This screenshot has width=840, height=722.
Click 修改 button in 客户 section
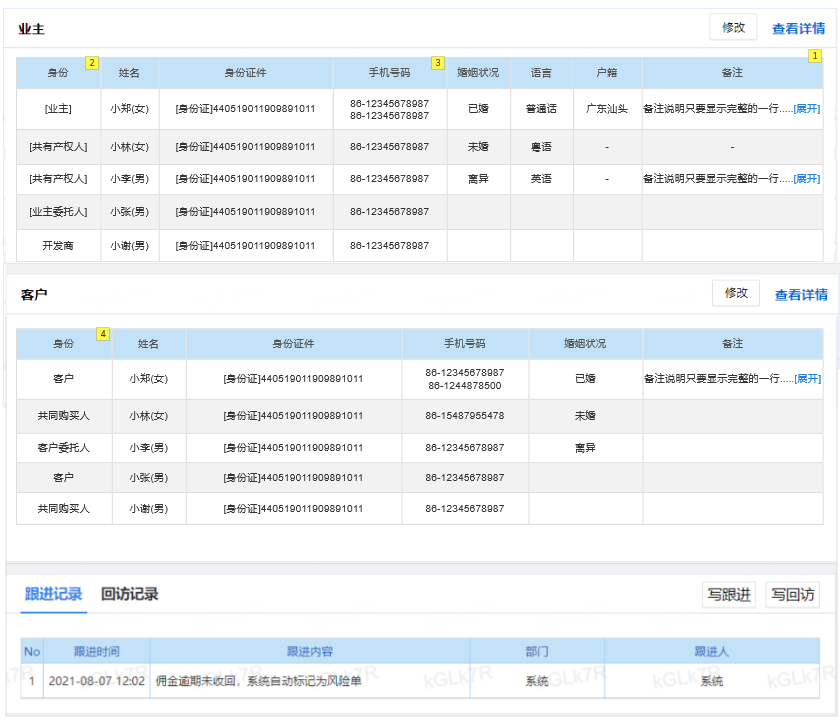pyautogui.click(x=736, y=293)
